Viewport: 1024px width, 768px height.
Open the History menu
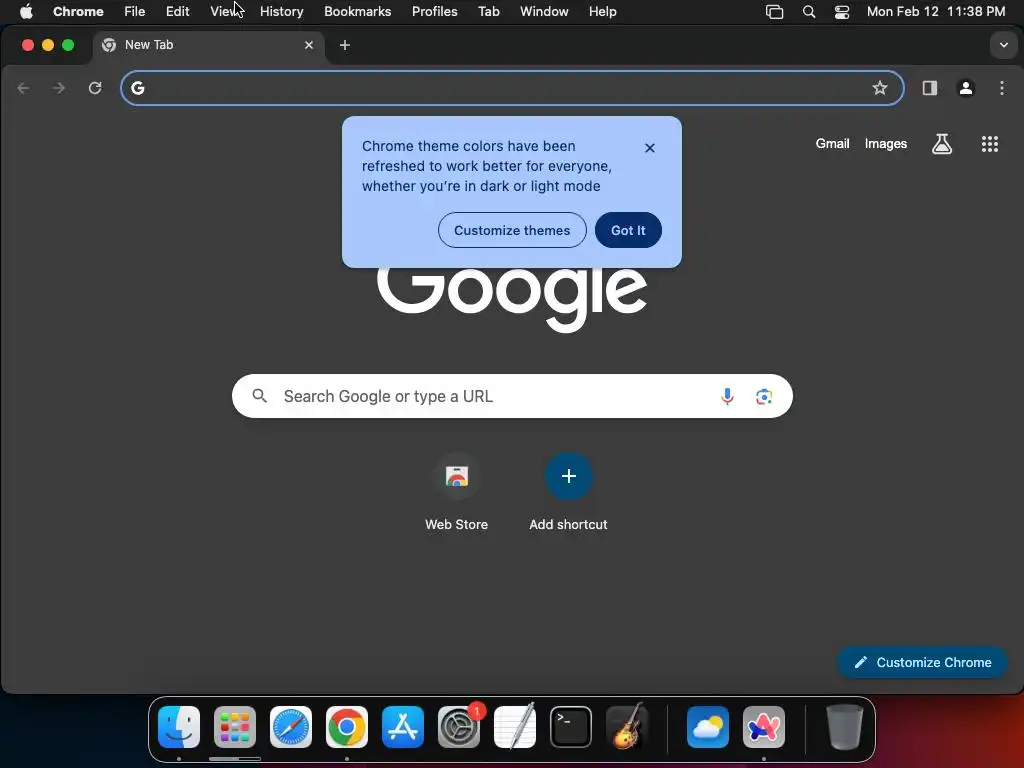[281, 12]
